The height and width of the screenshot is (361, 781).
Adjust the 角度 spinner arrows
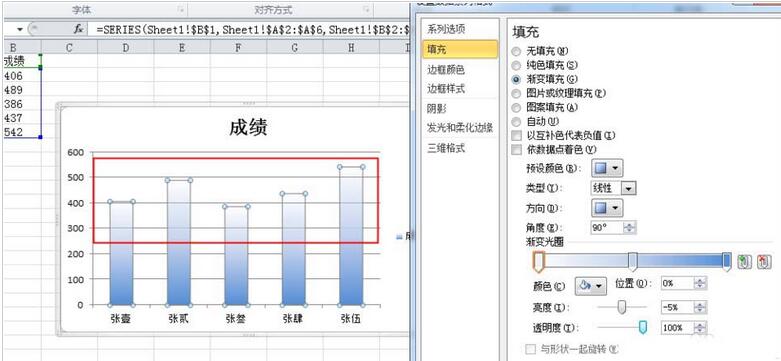click(630, 228)
